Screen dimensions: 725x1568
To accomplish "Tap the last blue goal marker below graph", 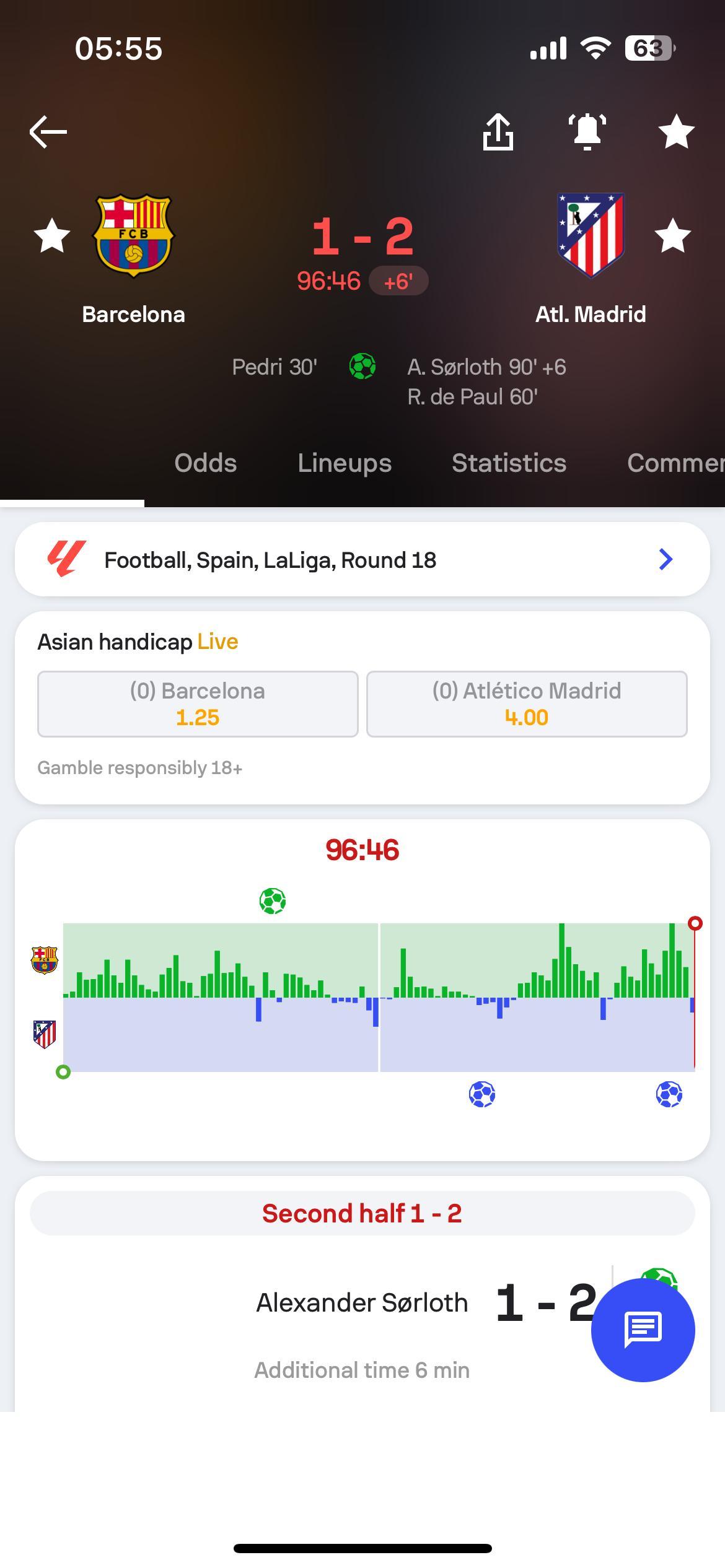I will 669,1094.
